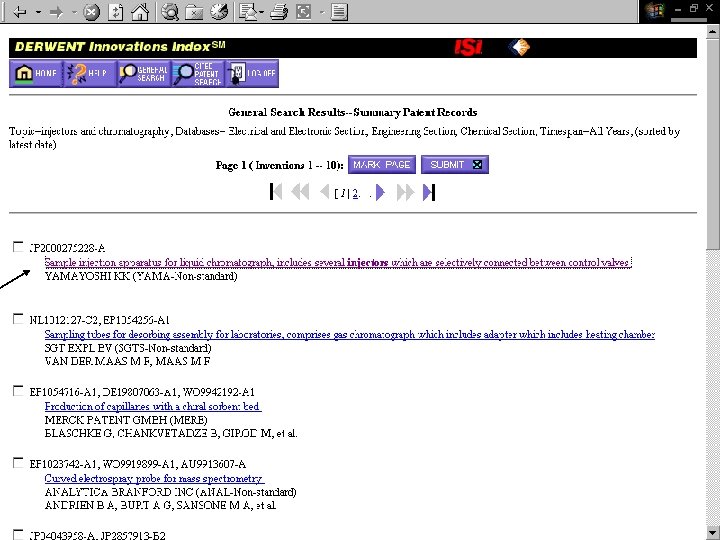Click the 'General Search Results' heading text
This screenshot has height=540, width=720.
tap(287, 112)
